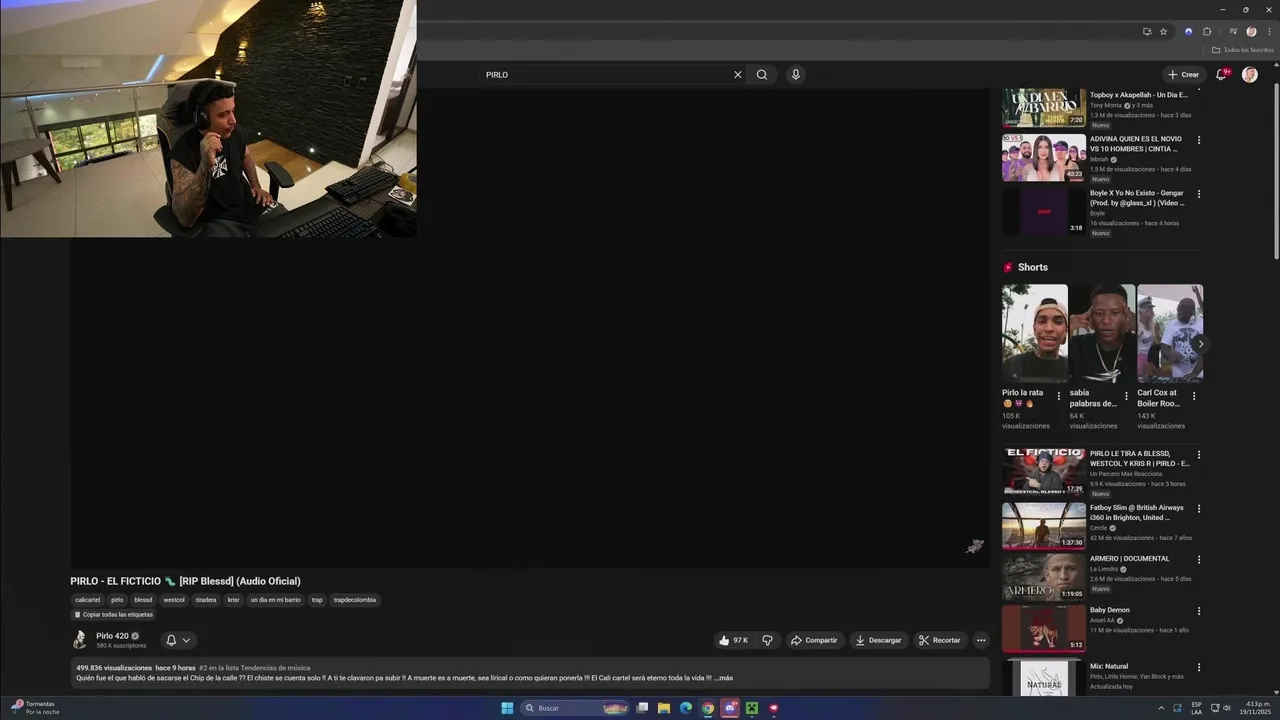The height and width of the screenshot is (720, 1280).
Task: Click the Descargar button
Action: 878,640
